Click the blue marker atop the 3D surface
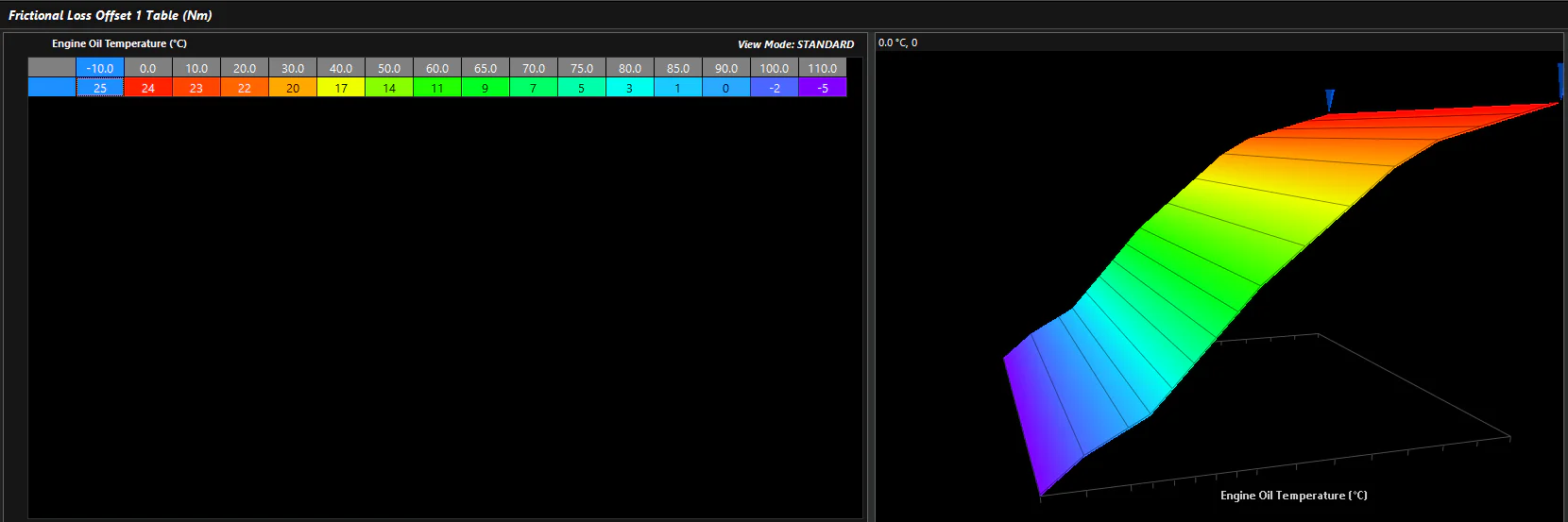 pyautogui.click(x=1330, y=100)
